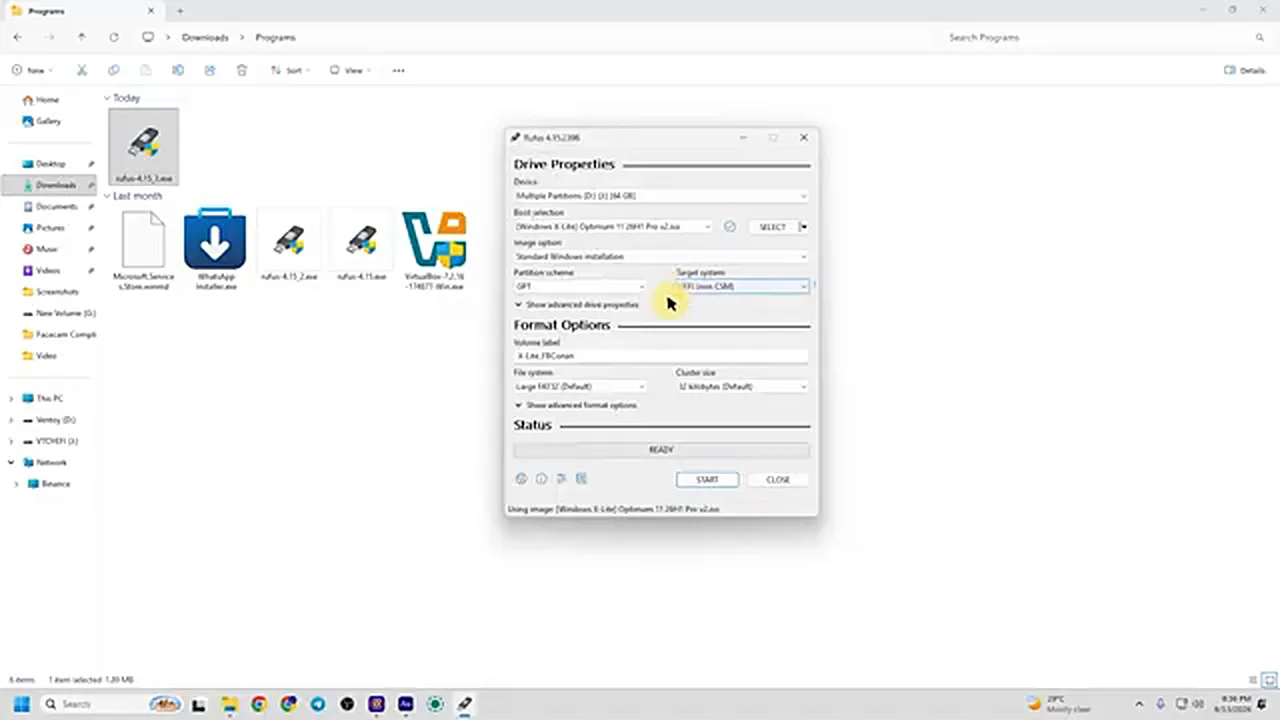
Task: Compute image checksums with the checkmark icon
Action: click(x=730, y=227)
